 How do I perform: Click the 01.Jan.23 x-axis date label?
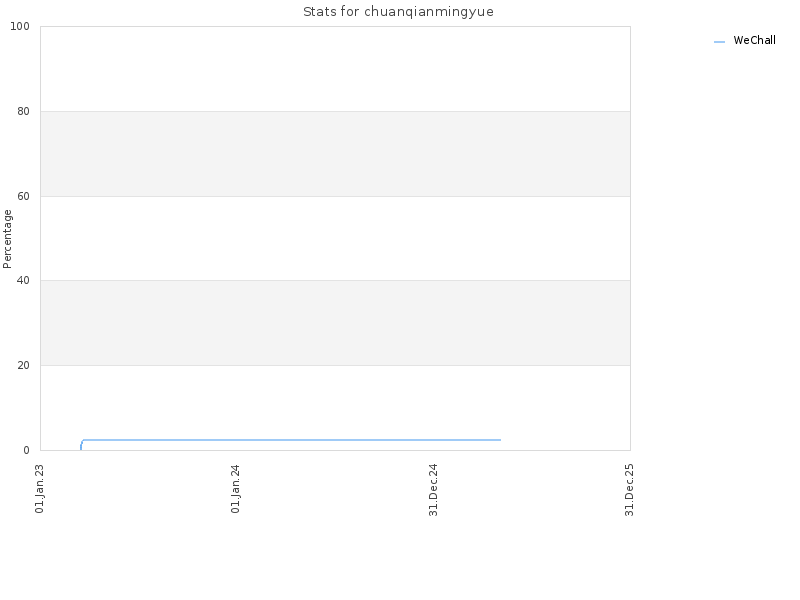pyautogui.click(x=39, y=488)
